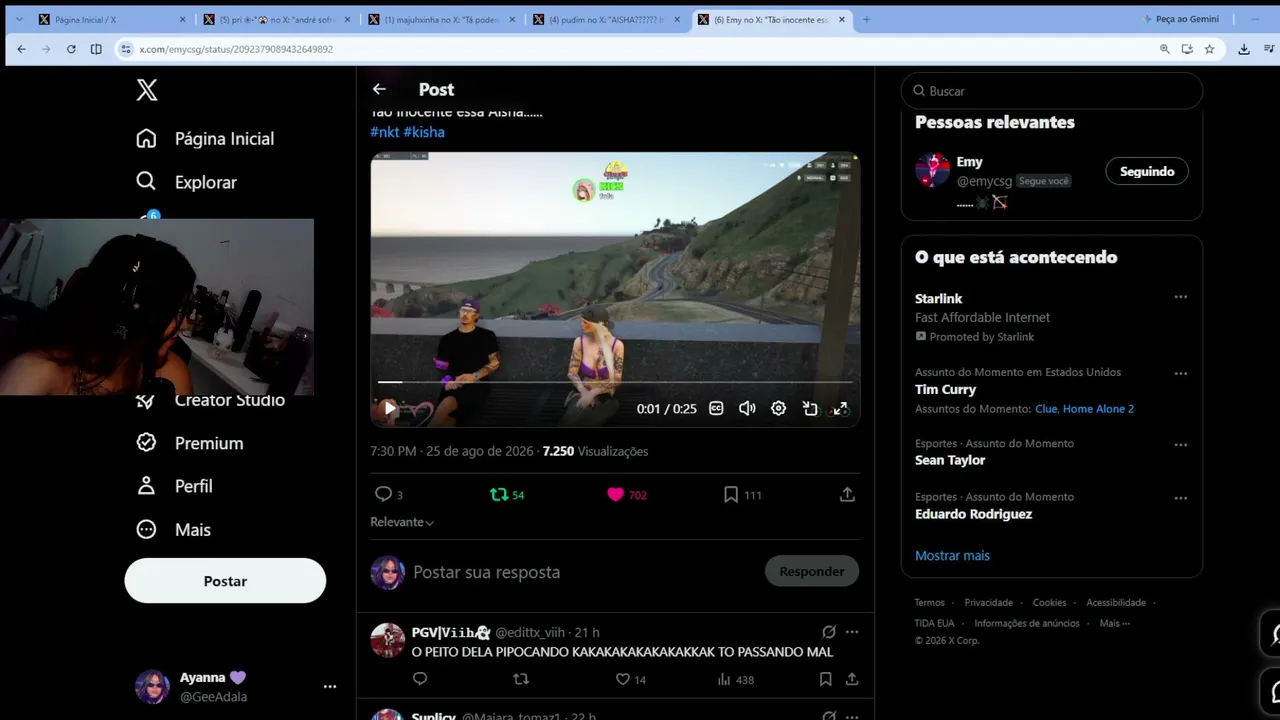Click the Seguindo button for Emy
1280x720 pixels.
click(x=1147, y=171)
